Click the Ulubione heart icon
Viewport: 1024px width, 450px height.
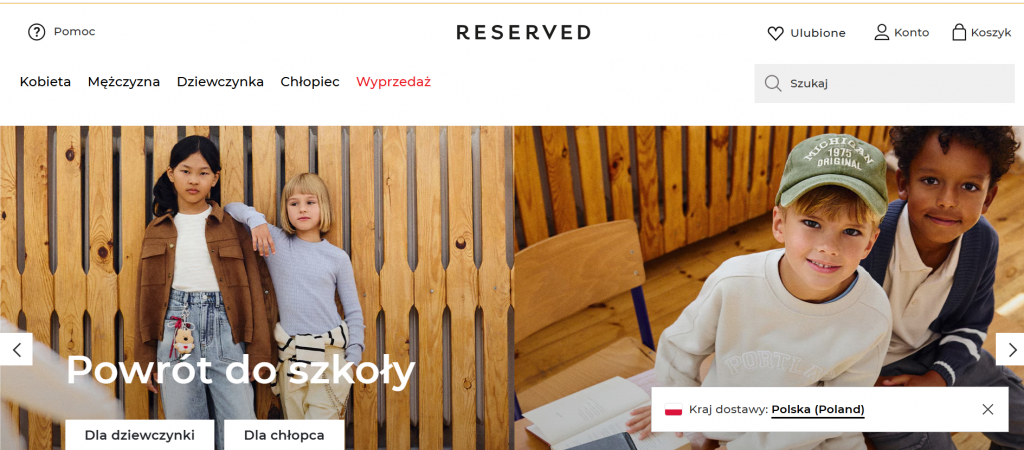coord(775,33)
